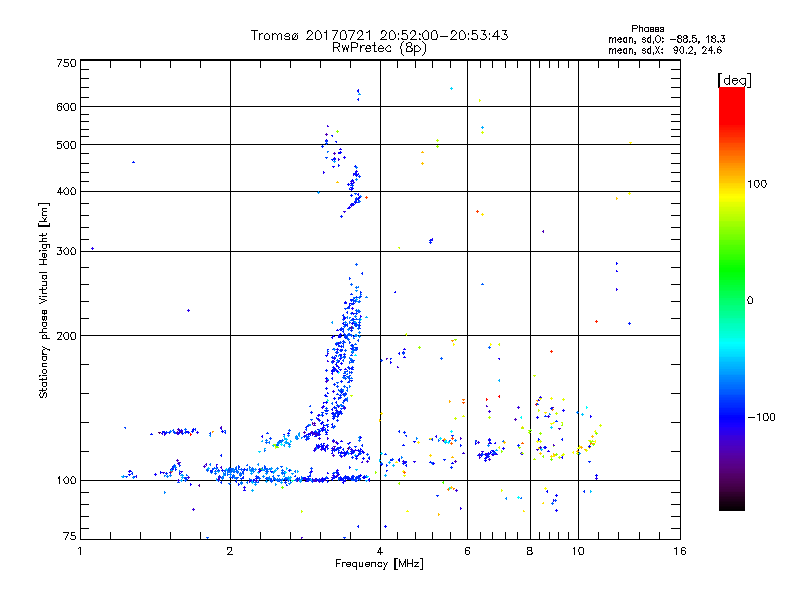Click the 'RwPretec (8p)' subtitle

tap(379, 48)
